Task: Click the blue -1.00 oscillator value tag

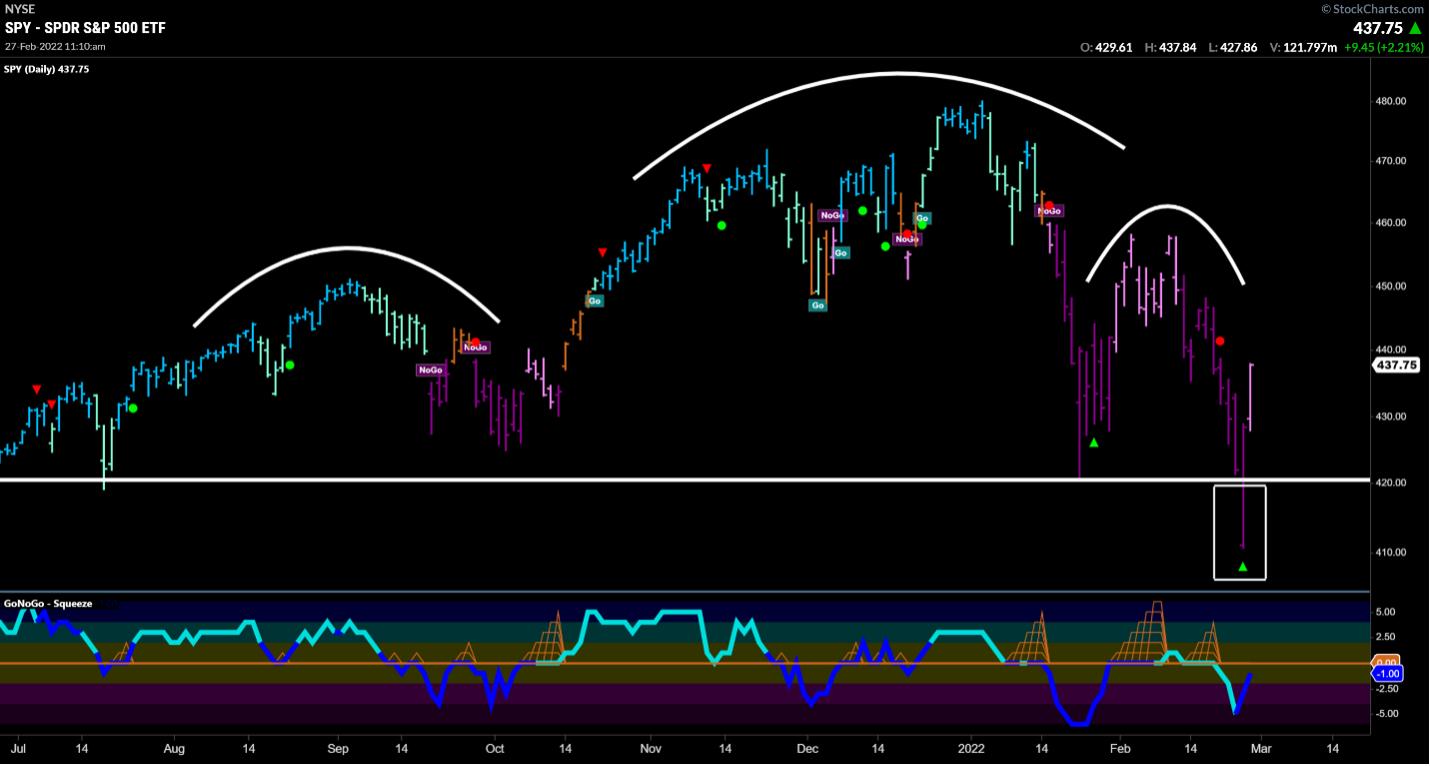Action: point(1387,673)
